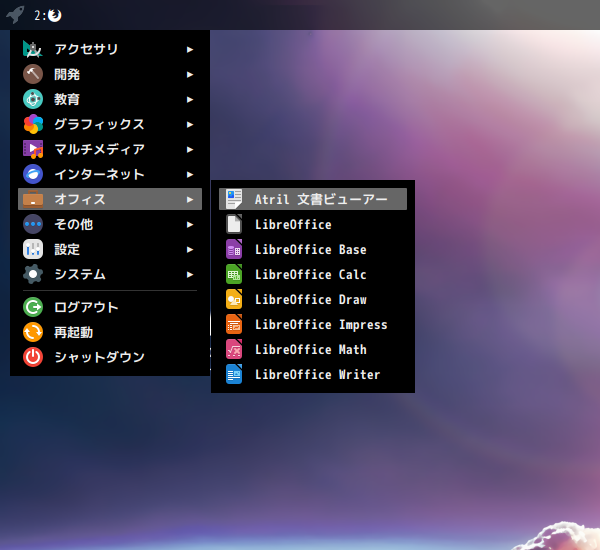Expand the グラフィックス submenu arrow

[190, 124]
